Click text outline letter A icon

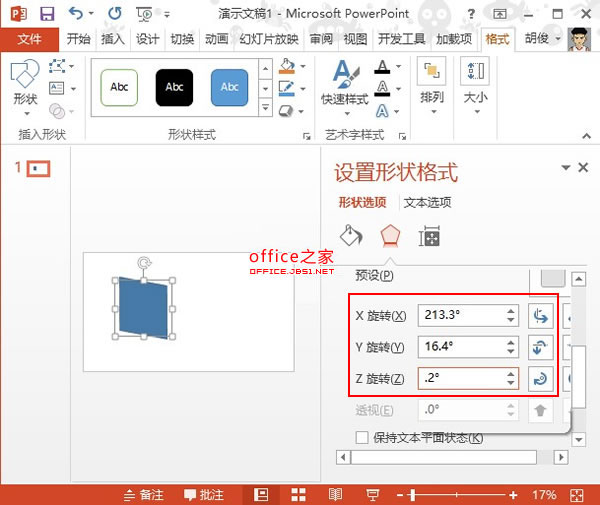click(x=382, y=89)
